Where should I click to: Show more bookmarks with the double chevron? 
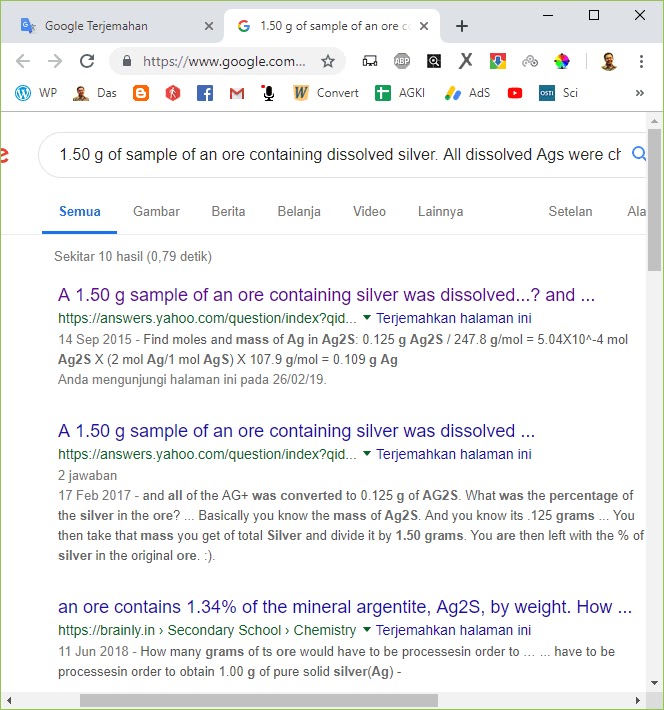(x=640, y=93)
